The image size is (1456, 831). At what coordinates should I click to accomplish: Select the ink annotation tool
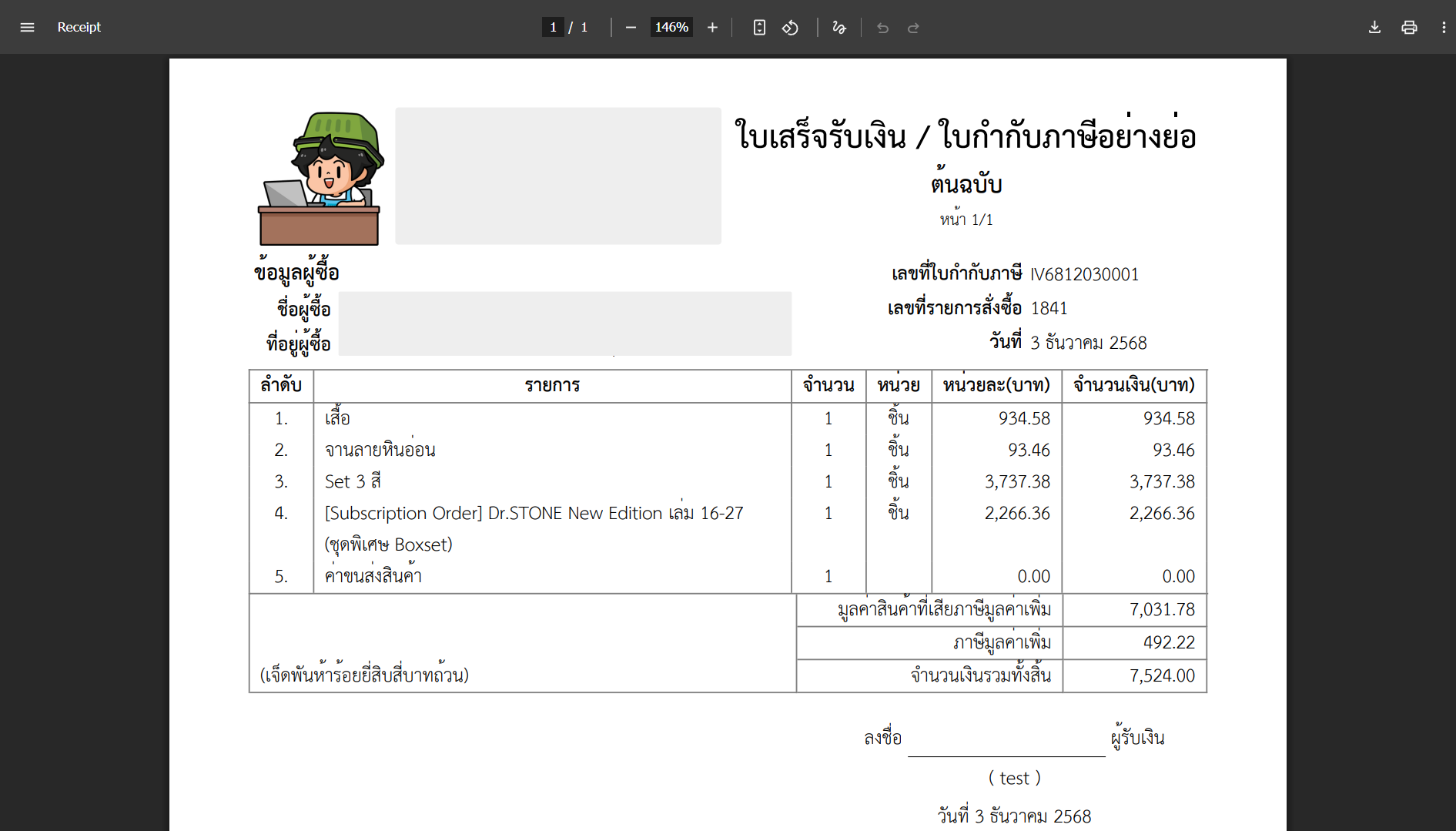[838, 27]
